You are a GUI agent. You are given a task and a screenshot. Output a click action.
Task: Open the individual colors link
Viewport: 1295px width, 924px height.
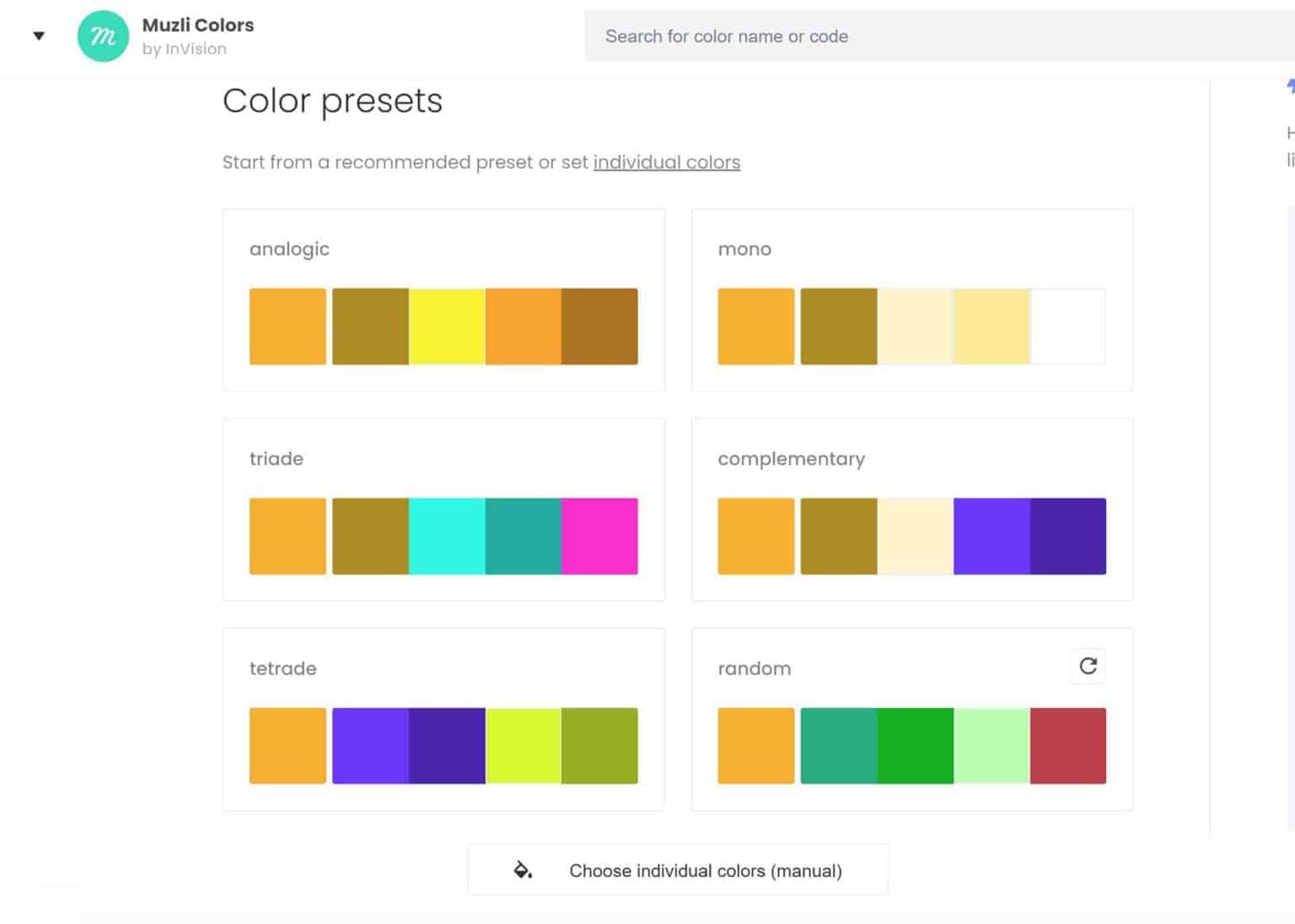pyautogui.click(x=666, y=162)
